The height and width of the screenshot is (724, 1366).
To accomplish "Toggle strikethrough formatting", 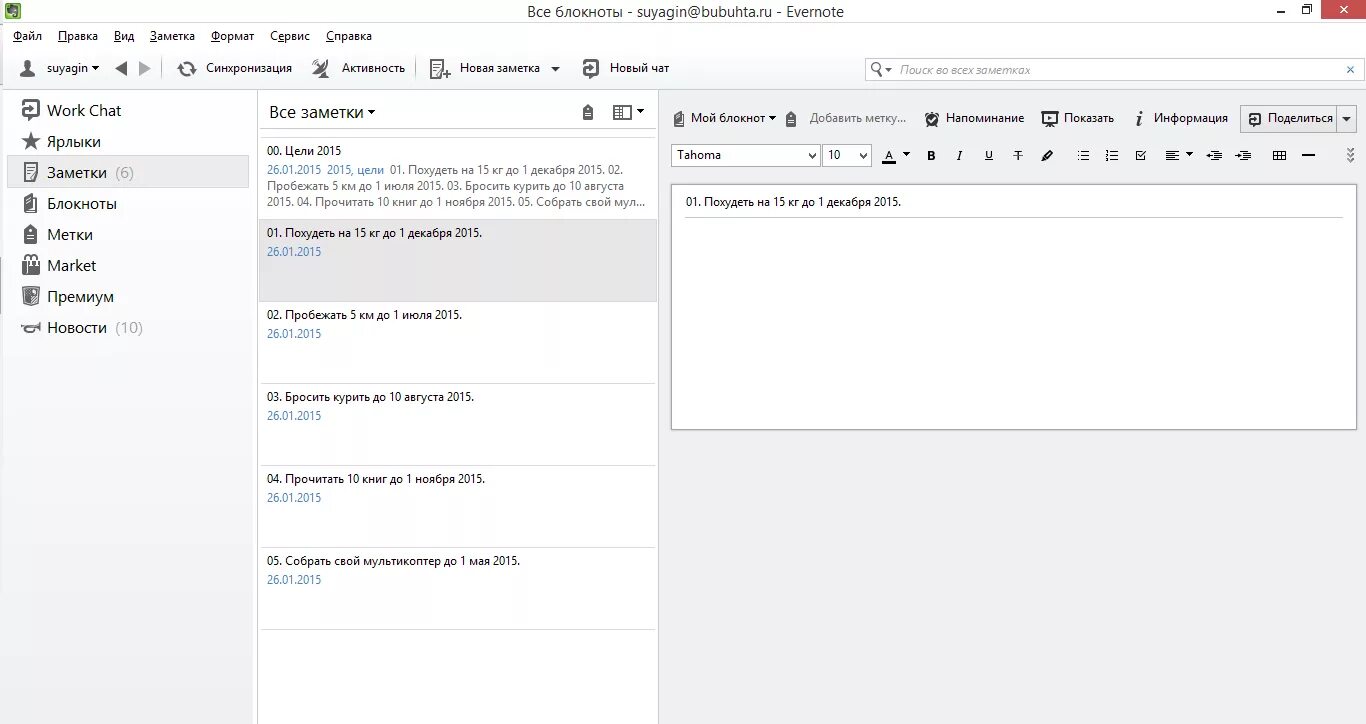I will (1018, 156).
